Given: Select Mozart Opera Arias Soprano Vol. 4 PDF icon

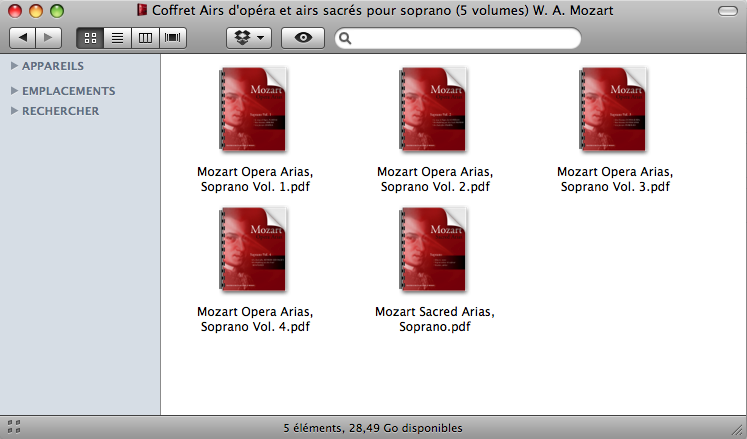Looking at the screenshot, I should [x=254, y=249].
